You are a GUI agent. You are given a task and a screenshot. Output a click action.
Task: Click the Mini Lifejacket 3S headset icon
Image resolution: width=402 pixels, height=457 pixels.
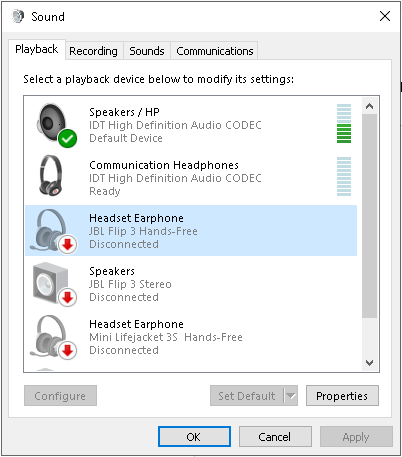pos(53,337)
